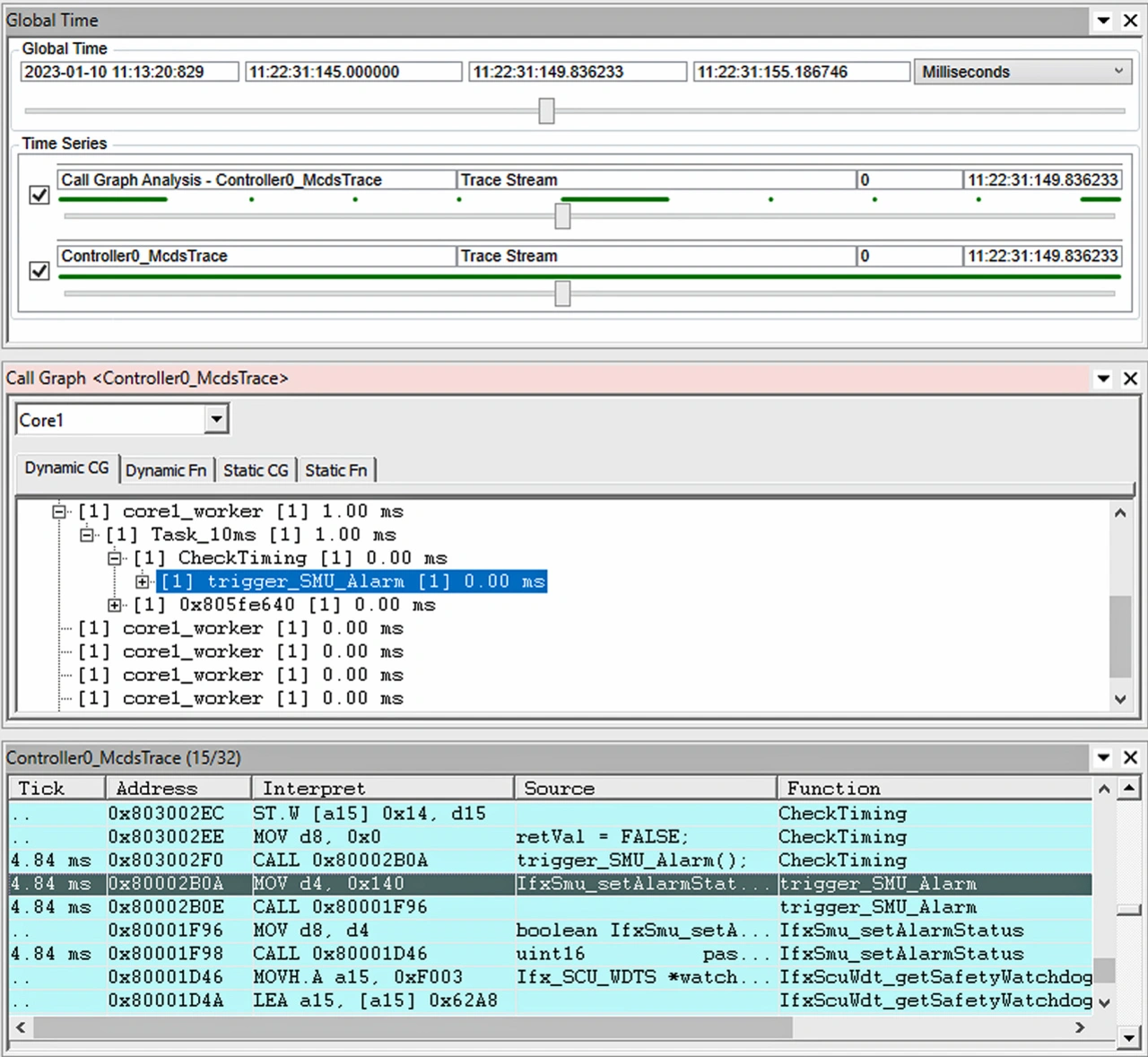Close the Global Time panel

(1130, 21)
